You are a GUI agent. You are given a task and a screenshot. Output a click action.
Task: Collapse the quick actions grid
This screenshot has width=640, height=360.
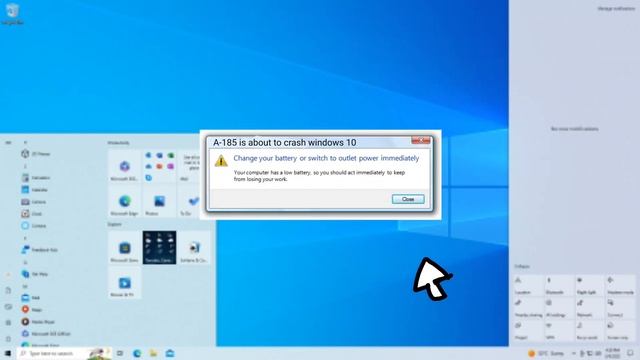point(522,267)
